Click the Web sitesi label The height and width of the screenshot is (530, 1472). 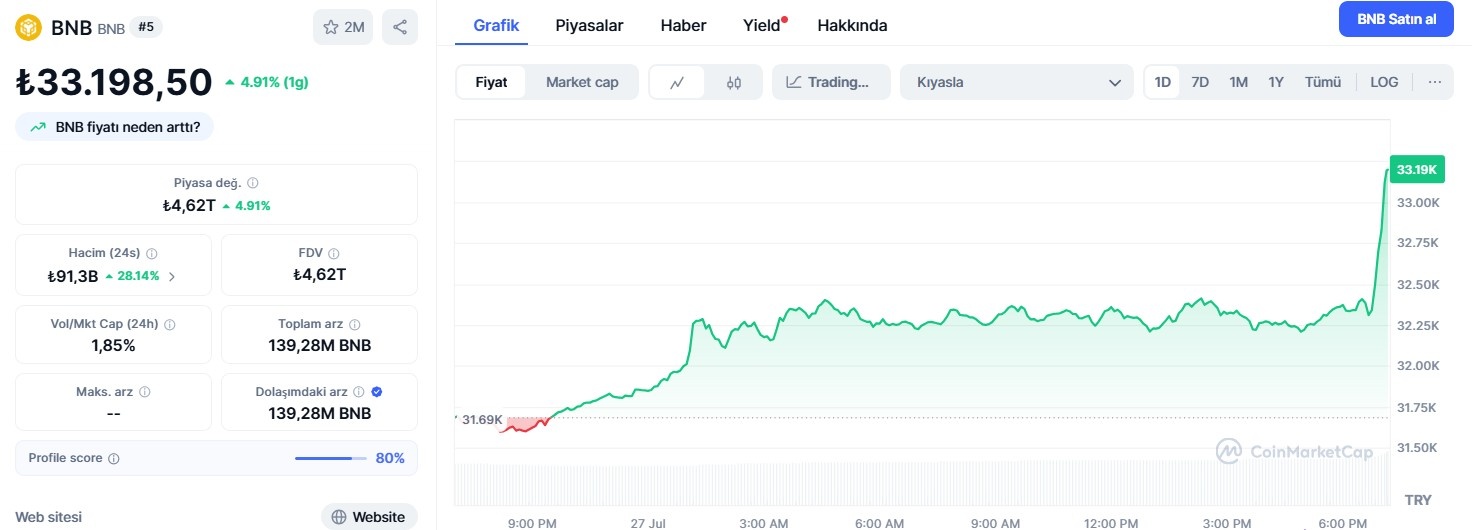click(x=48, y=517)
